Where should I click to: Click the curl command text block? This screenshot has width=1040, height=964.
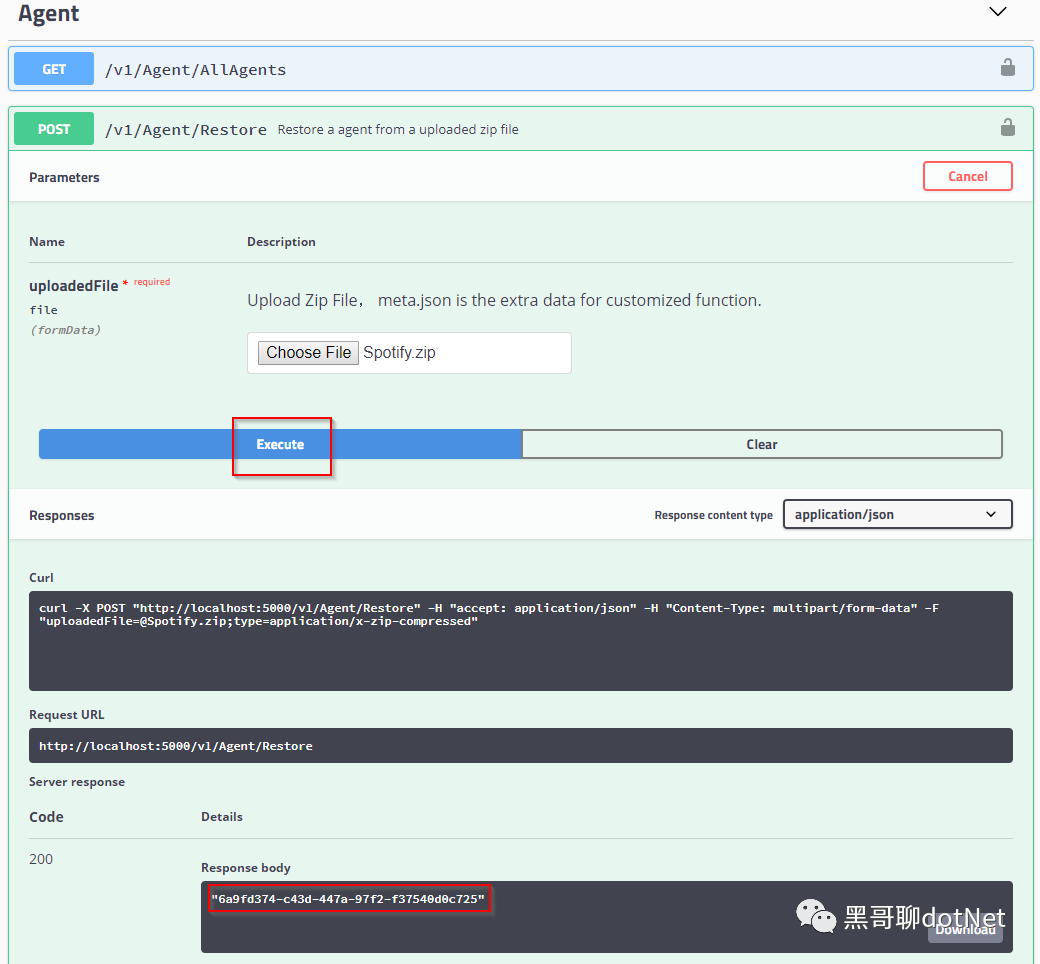[521, 640]
